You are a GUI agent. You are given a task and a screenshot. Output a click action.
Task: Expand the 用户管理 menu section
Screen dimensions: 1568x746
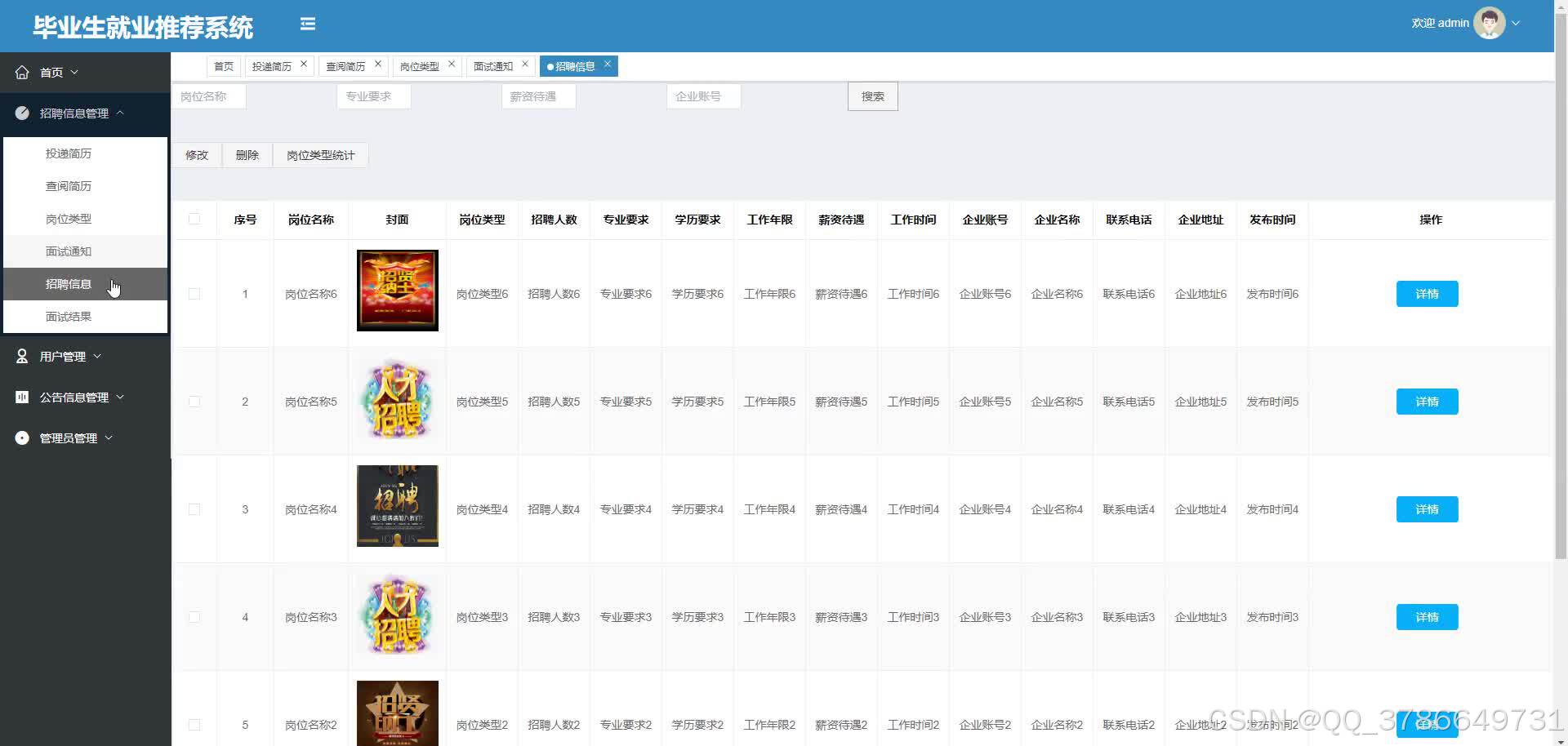85,357
